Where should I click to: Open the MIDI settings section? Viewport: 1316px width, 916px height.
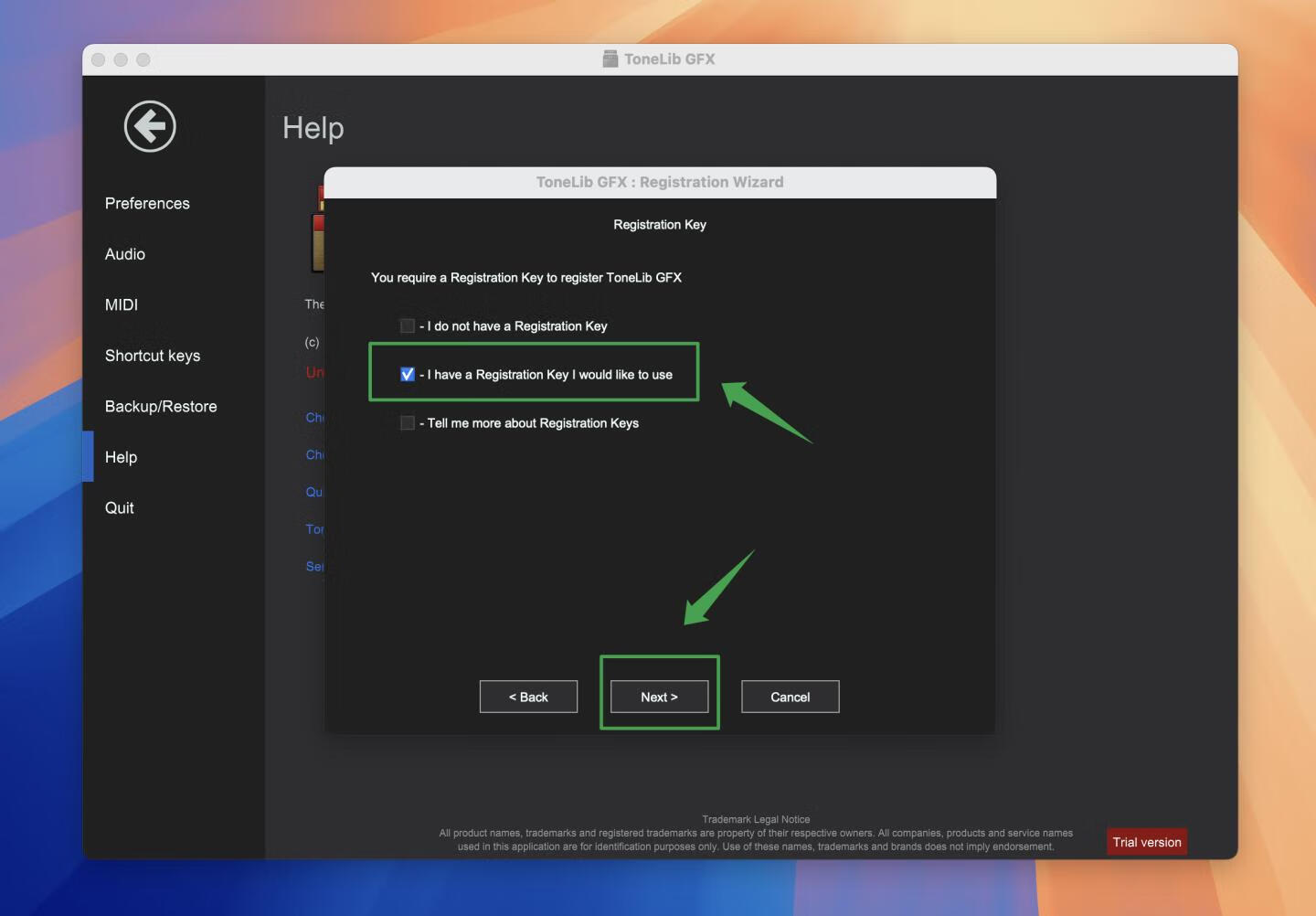pos(121,304)
